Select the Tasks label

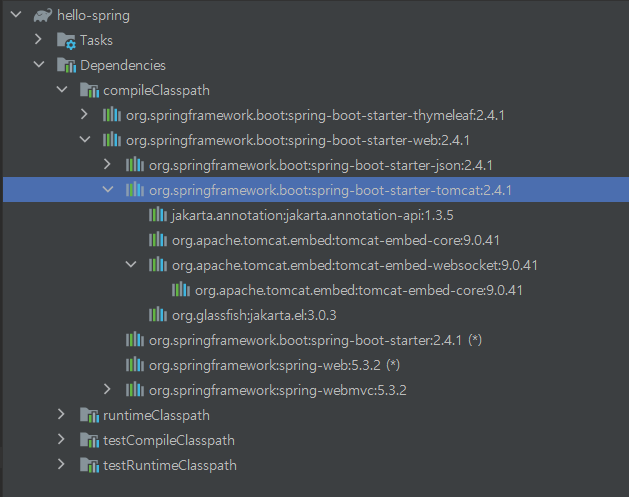(96, 41)
